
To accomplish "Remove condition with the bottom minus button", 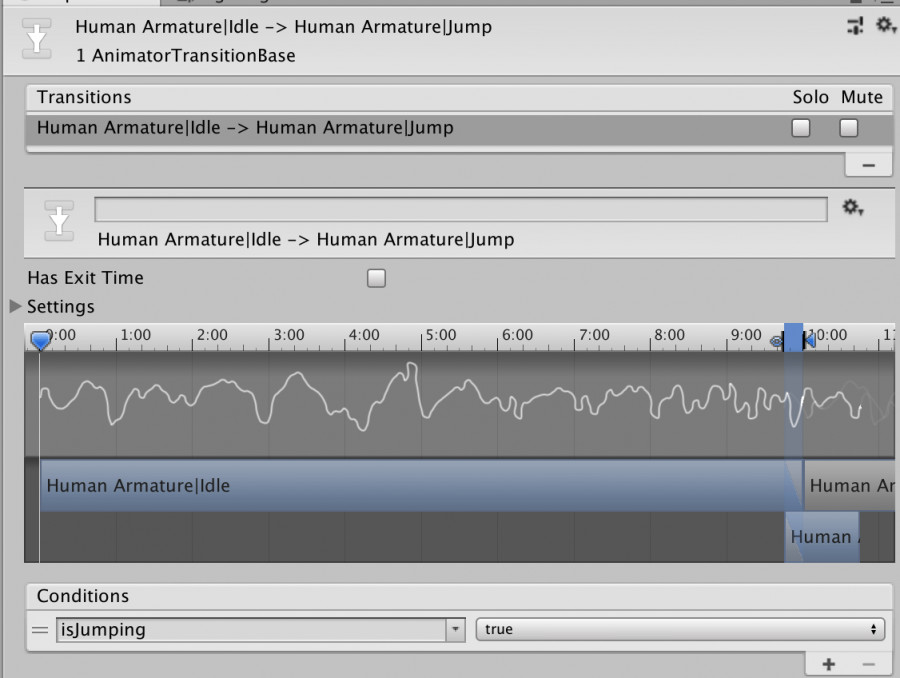I will click(x=868, y=664).
